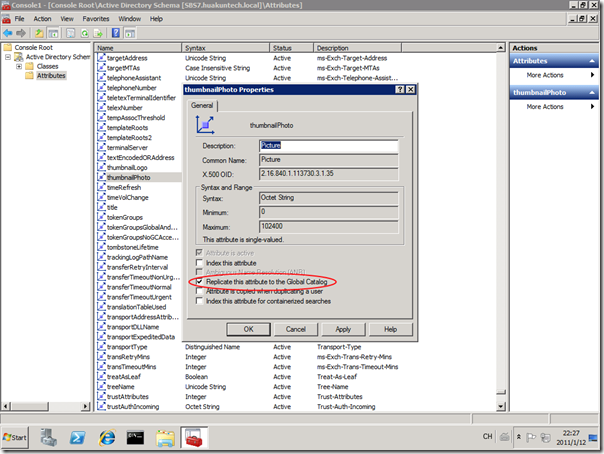Viewport: 604px width, 454px height.
Task: Launch PowerShell from the taskbar
Action: pyautogui.click(x=77, y=438)
